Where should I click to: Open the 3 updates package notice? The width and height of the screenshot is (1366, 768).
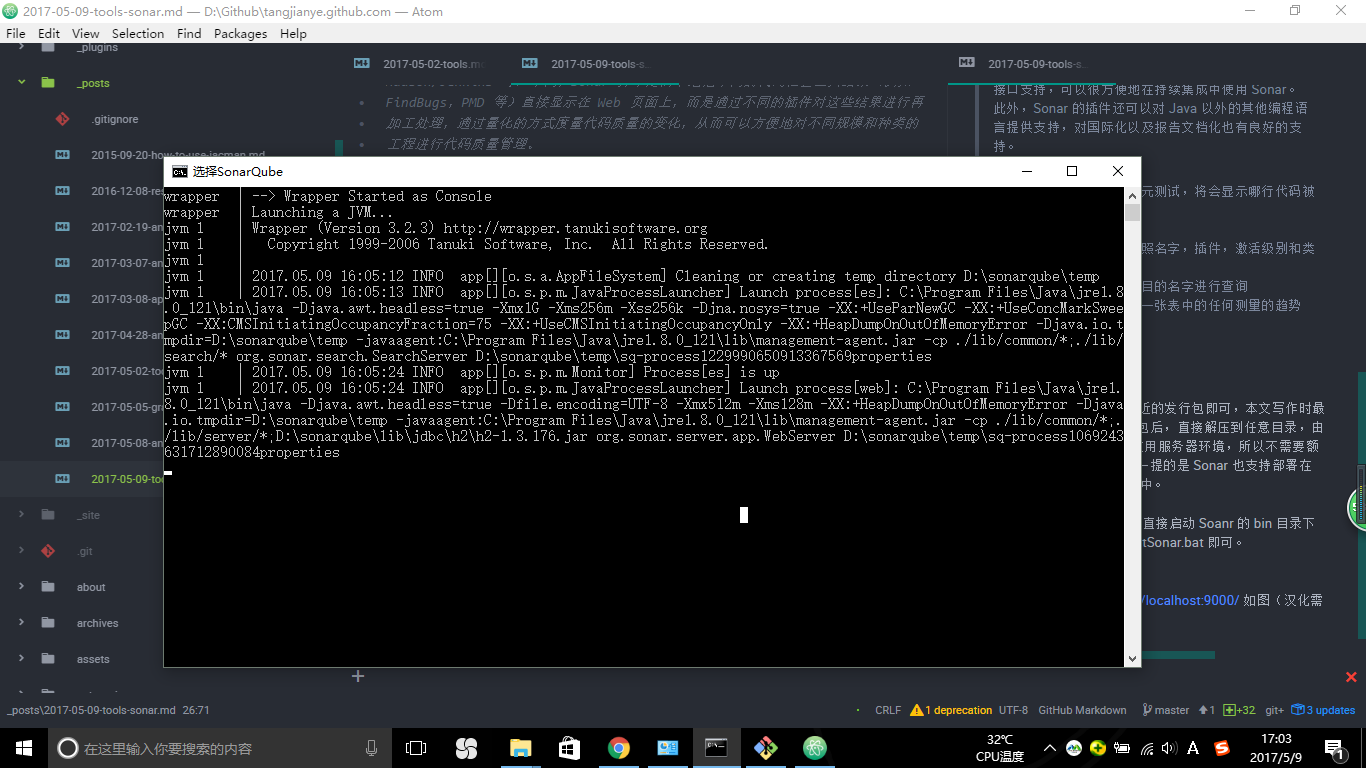(1324, 710)
